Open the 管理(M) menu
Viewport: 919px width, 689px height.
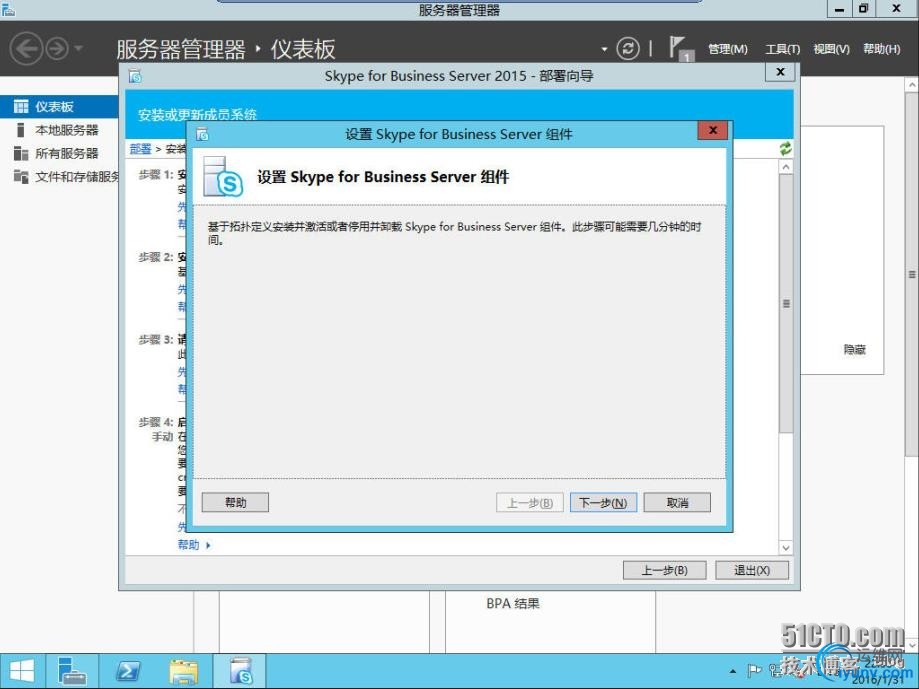[x=727, y=49]
